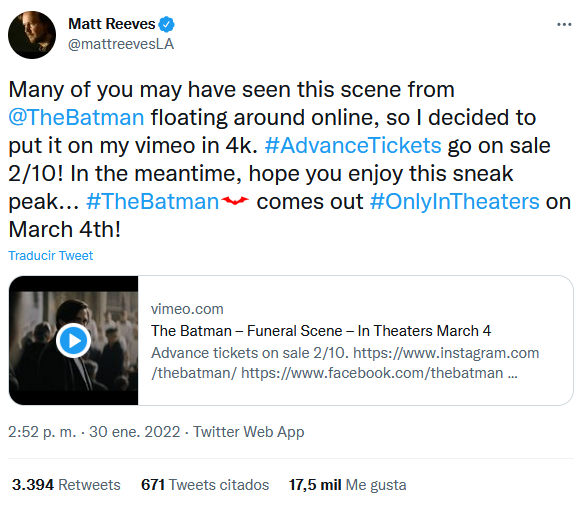
Task: Open the #OnlyInTheaters hashtag
Action: [x=454, y=201]
